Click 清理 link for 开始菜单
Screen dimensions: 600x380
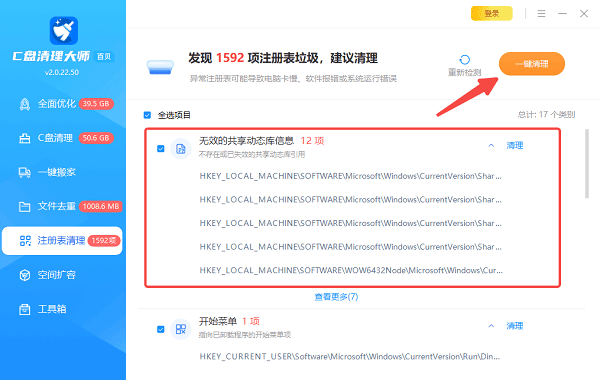point(515,326)
